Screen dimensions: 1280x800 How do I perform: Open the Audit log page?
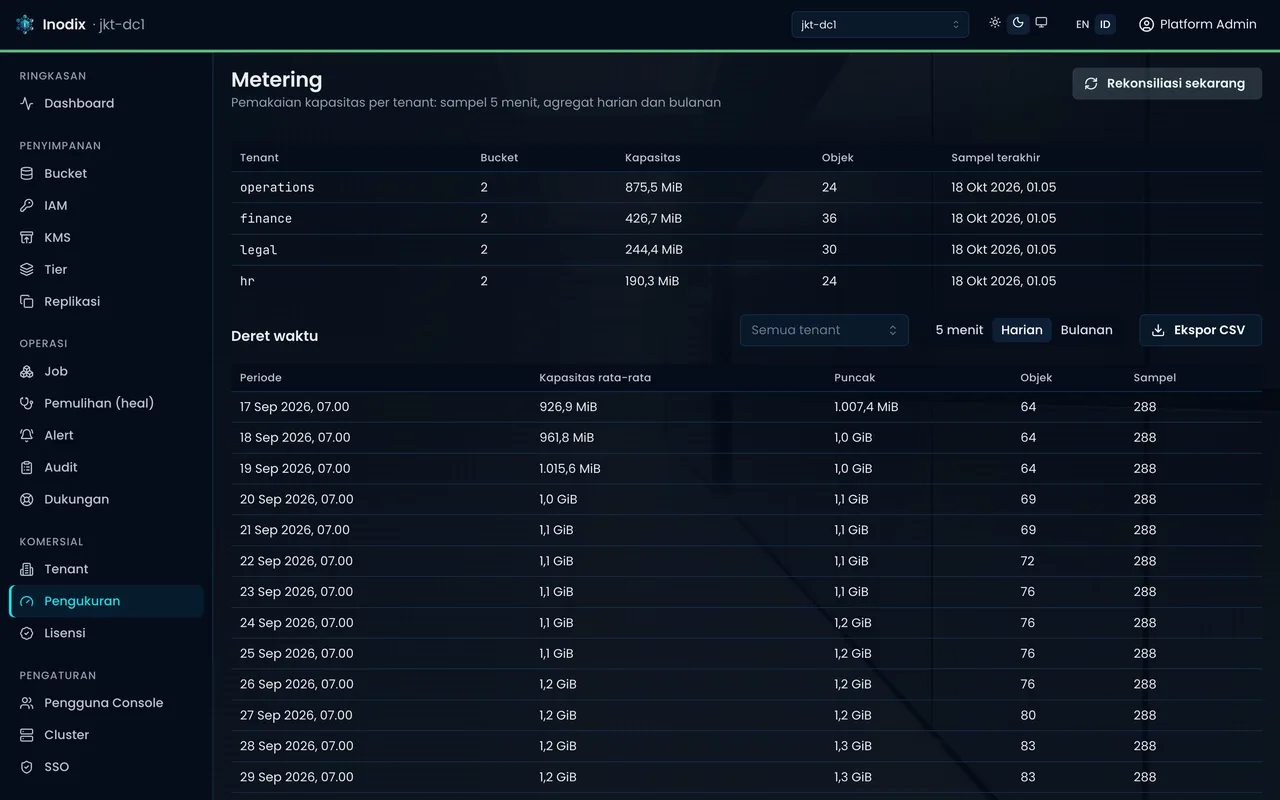pyautogui.click(x=106, y=467)
